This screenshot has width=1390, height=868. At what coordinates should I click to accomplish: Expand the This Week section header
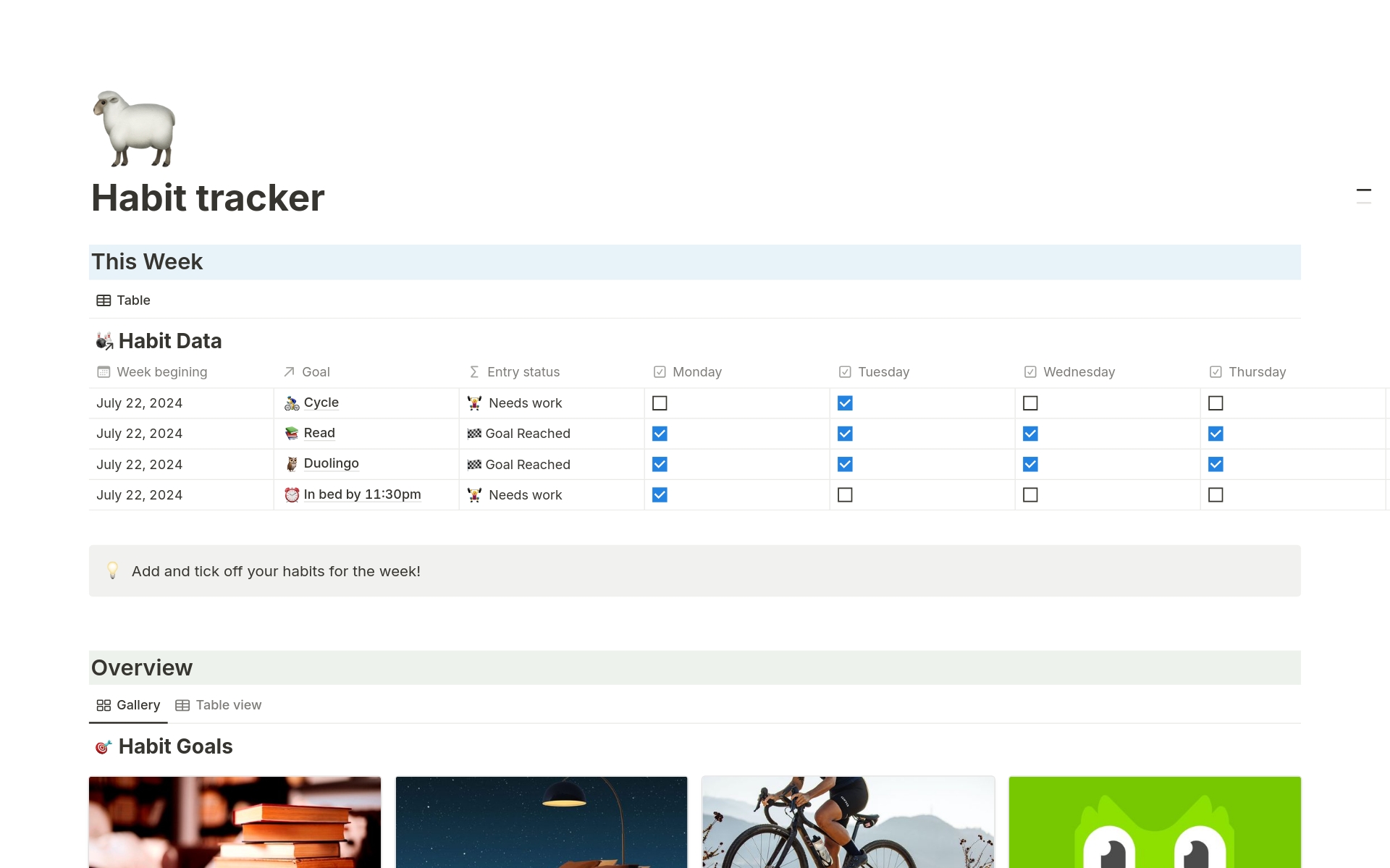coord(147,261)
